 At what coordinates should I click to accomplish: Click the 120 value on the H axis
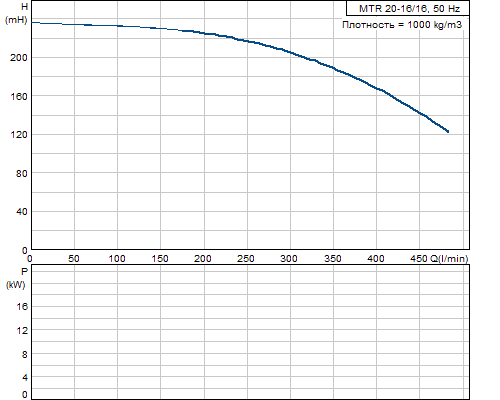[x=18, y=135]
